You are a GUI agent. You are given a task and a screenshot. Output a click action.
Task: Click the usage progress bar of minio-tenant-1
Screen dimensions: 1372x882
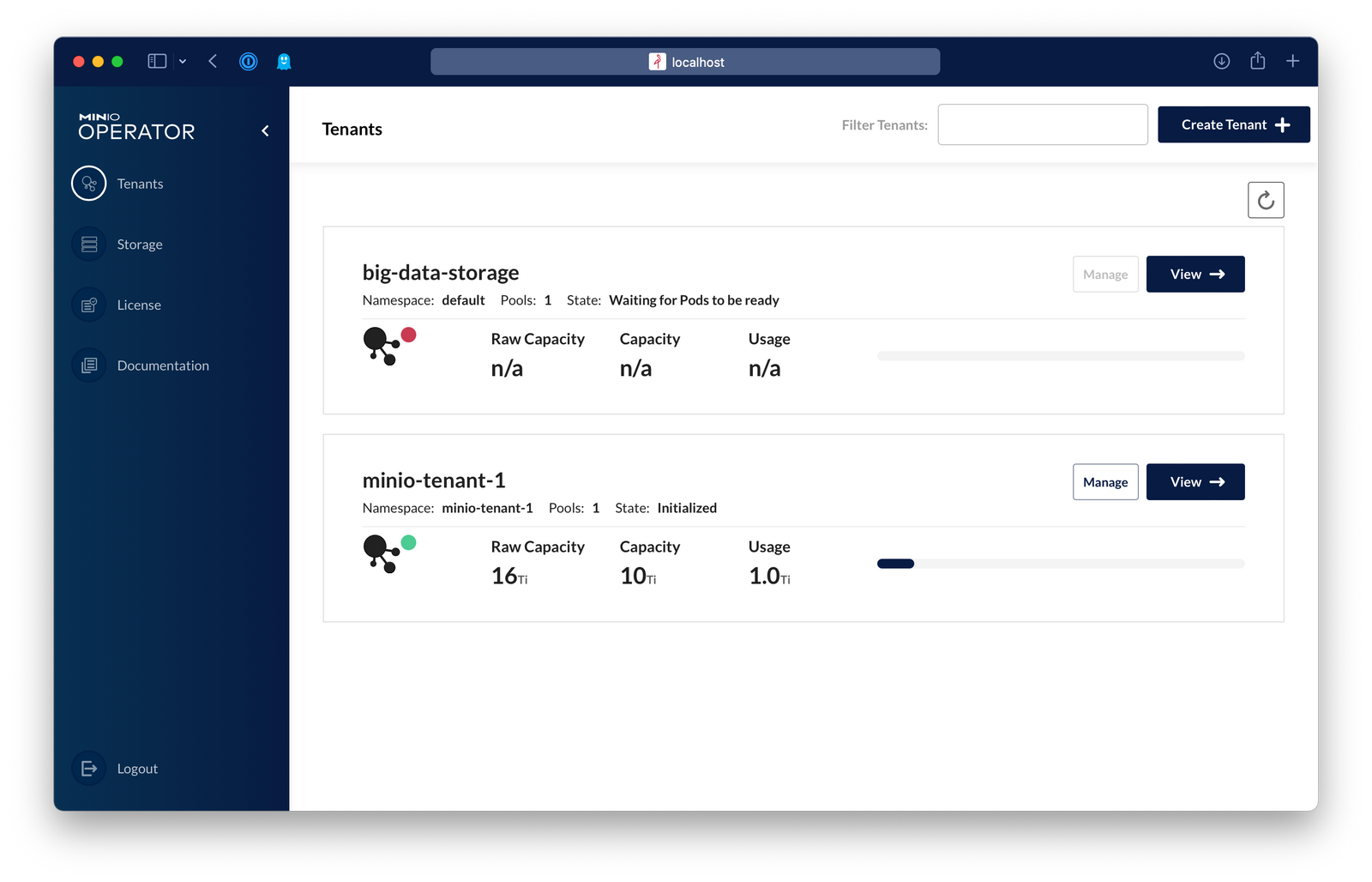1060,564
